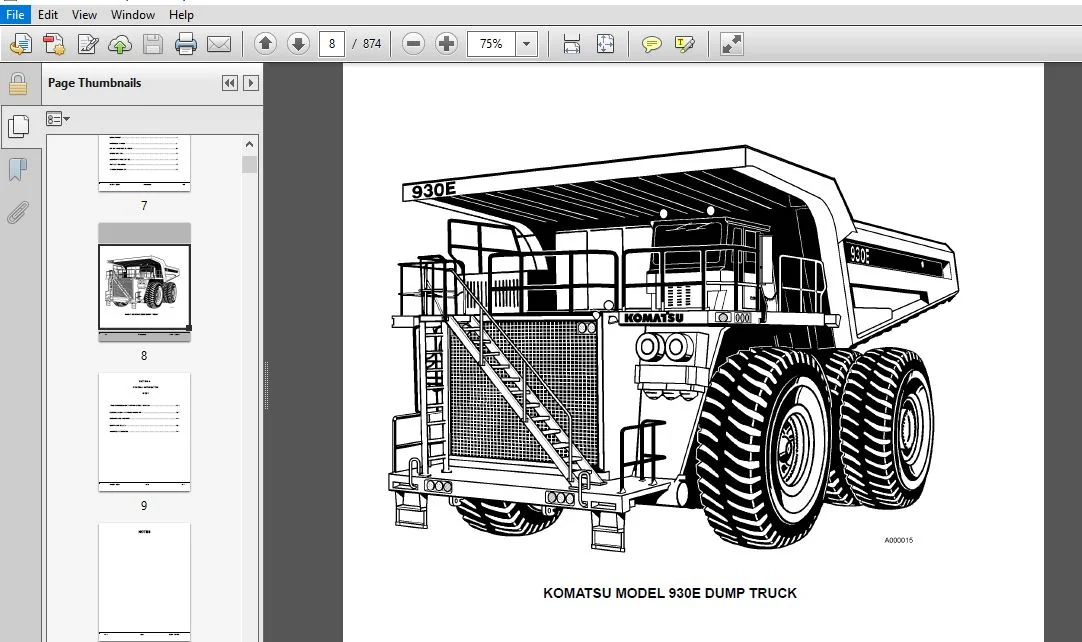Click the Email envelope icon
The image size is (1082, 642).
pos(219,44)
